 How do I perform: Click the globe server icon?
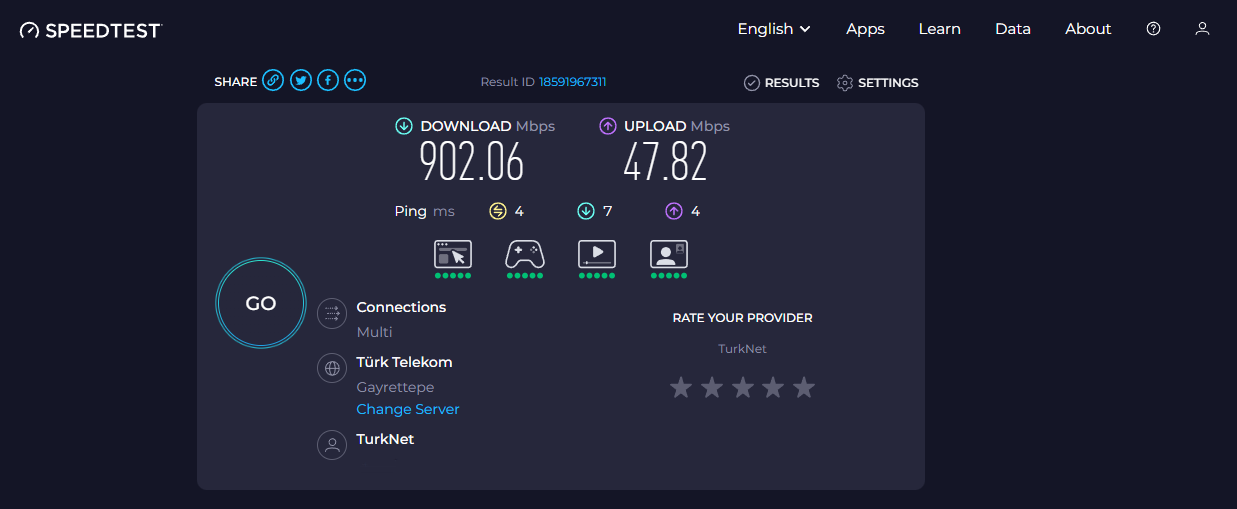point(332,368)
